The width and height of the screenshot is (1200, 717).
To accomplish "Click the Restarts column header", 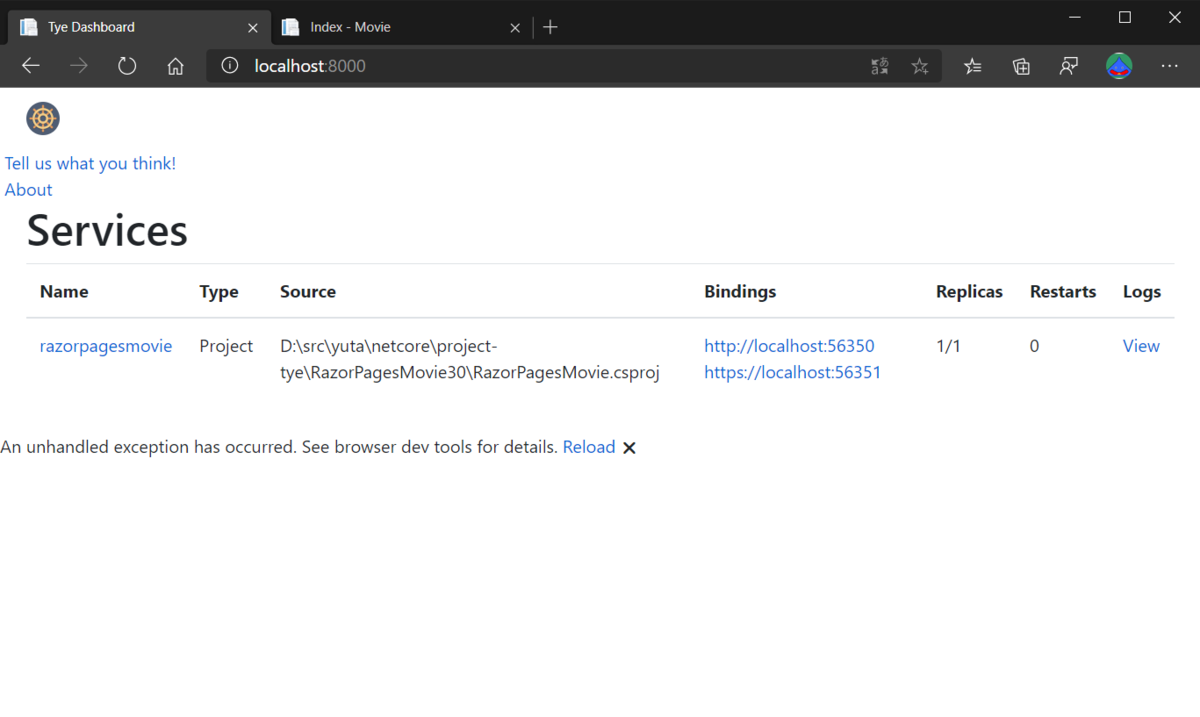I will point(1063,291).
